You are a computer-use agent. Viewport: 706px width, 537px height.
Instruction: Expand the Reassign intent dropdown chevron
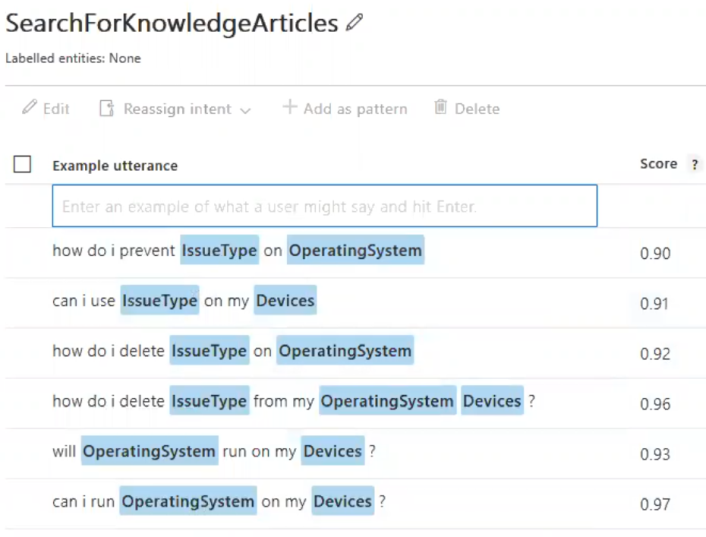pos(245,109)
